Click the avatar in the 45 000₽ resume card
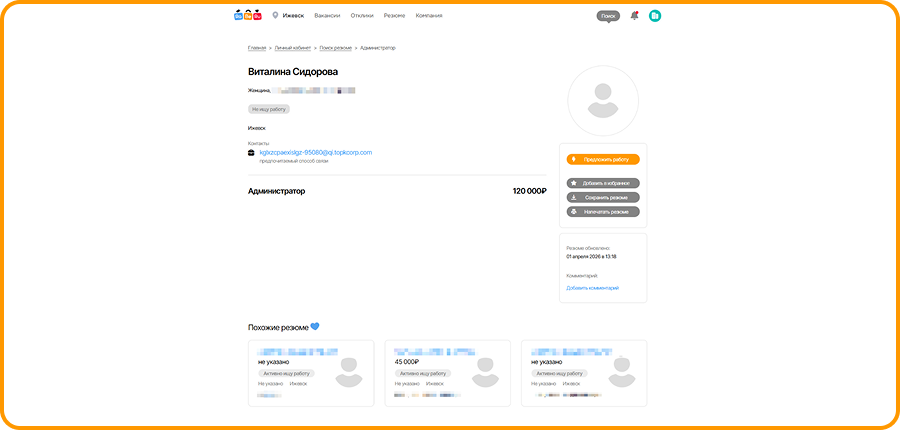The width and height of the screenshot is (900, 430). click(x=484, y=371)
